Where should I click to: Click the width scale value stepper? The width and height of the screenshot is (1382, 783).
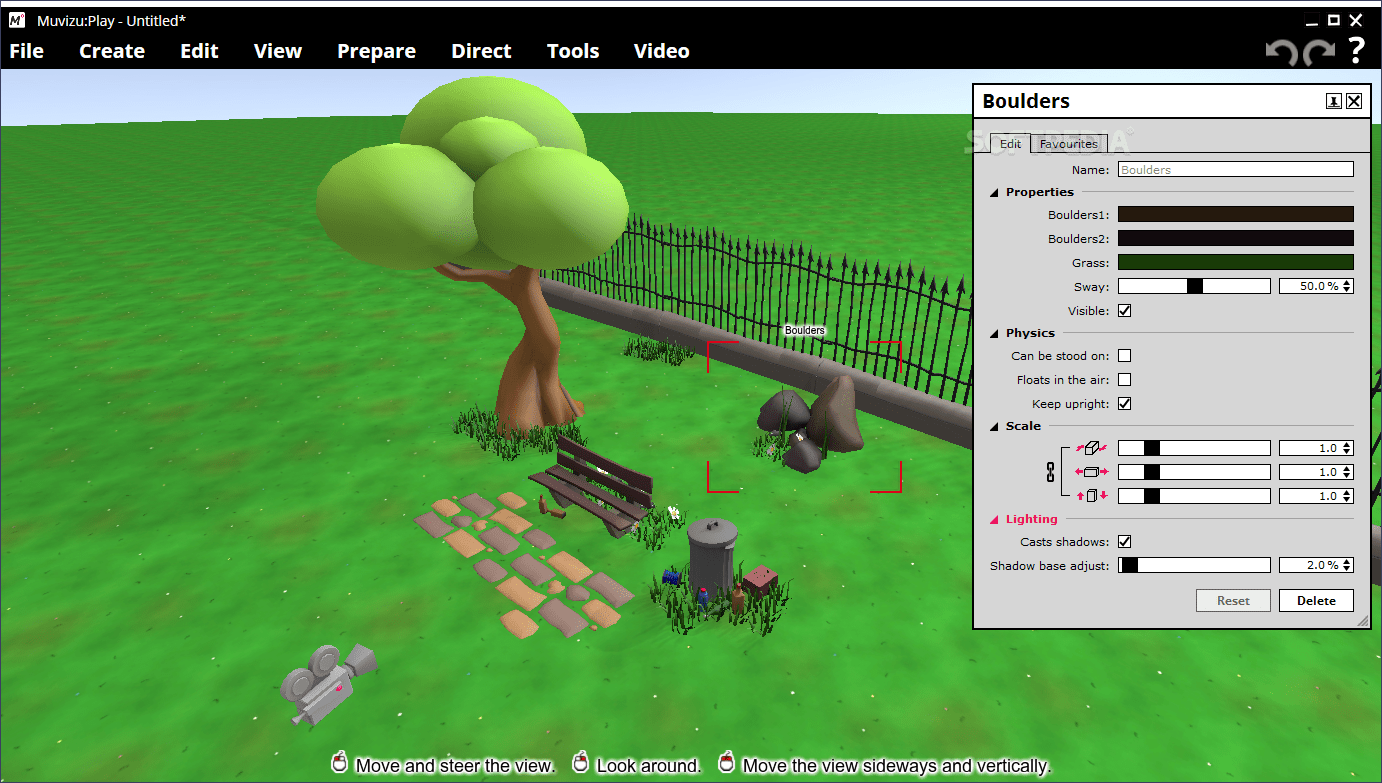click(x=1347, y=472)
